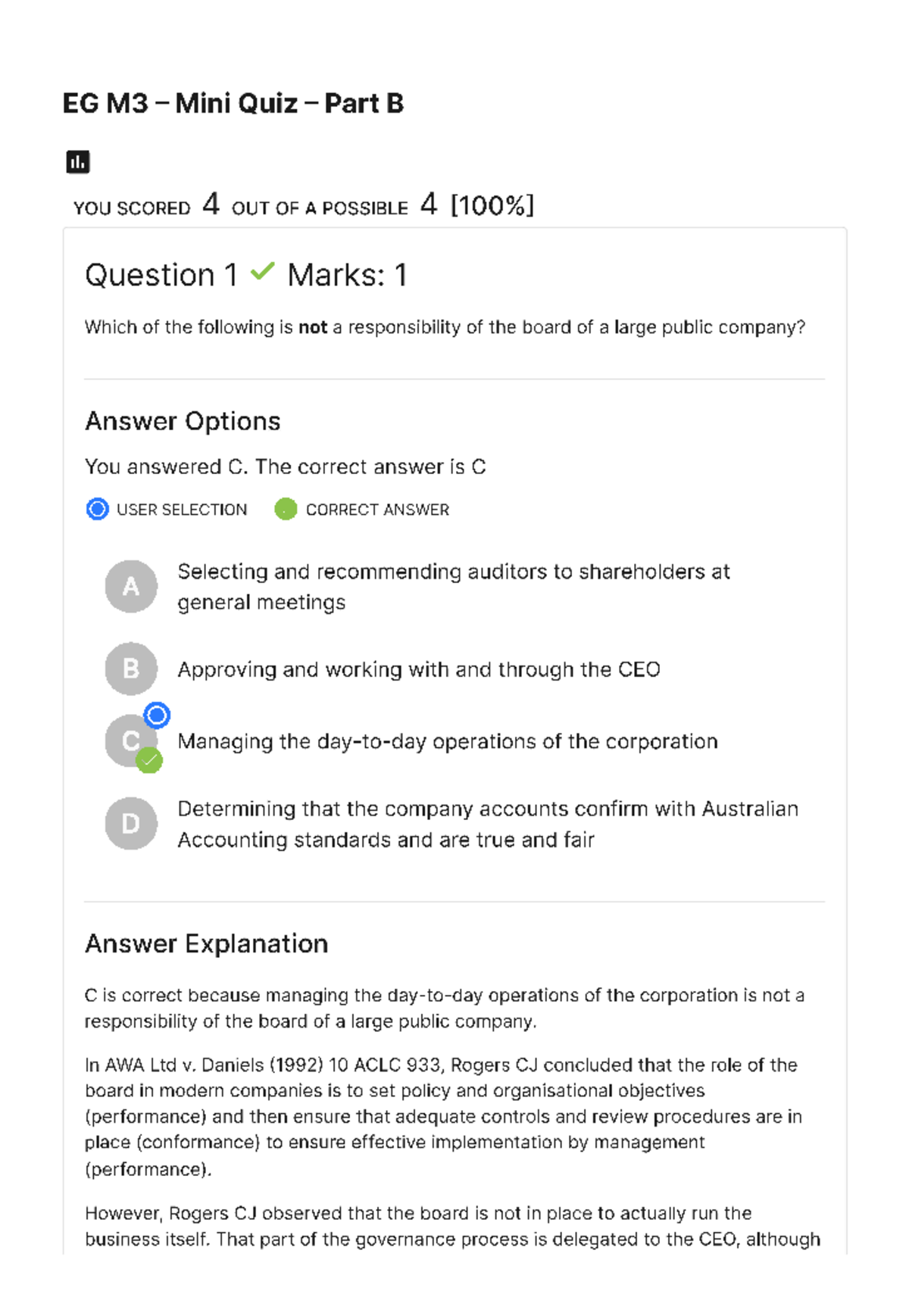This screenshot has width=909, height=1316.
Task: Expand the Answer Explanation section
Action: point(206,943)
